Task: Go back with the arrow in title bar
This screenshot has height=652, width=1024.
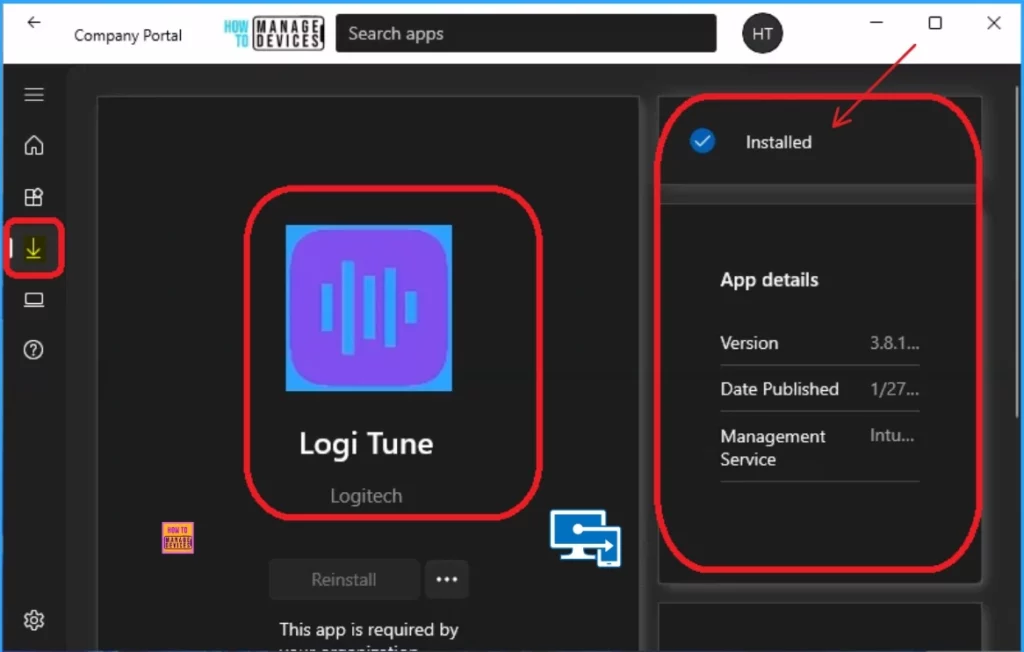Action: pyautogui.click(x=33, y=23)
